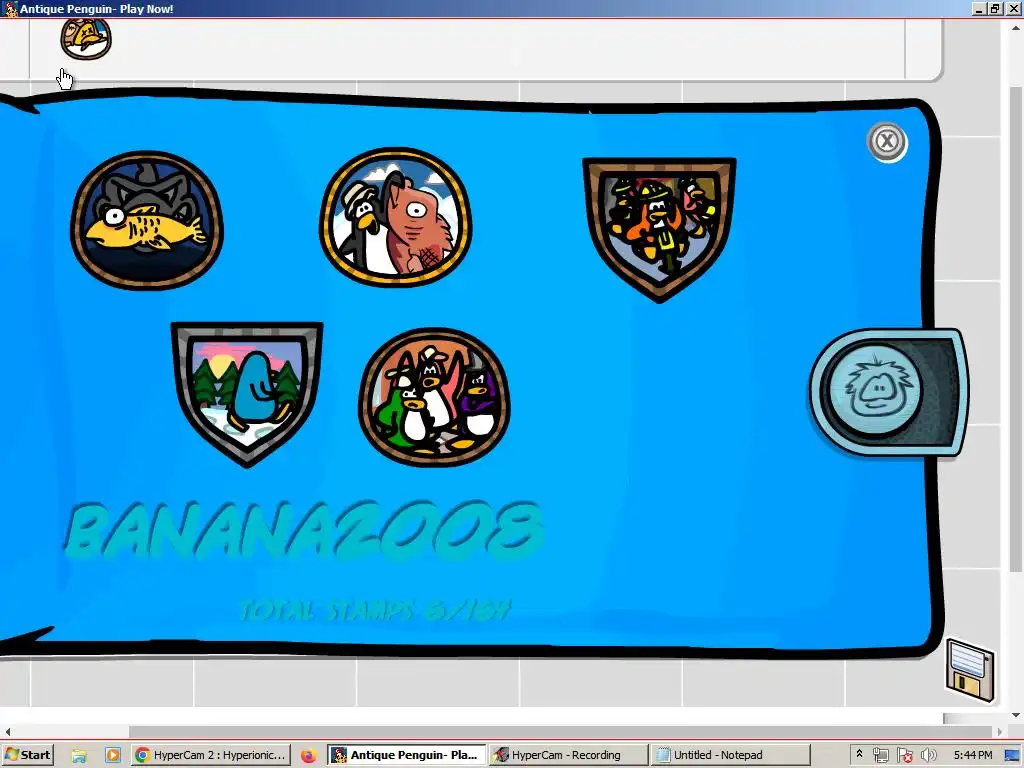Click the total stamps counter text
This screenshot has height=768, width=1024.
374,611
